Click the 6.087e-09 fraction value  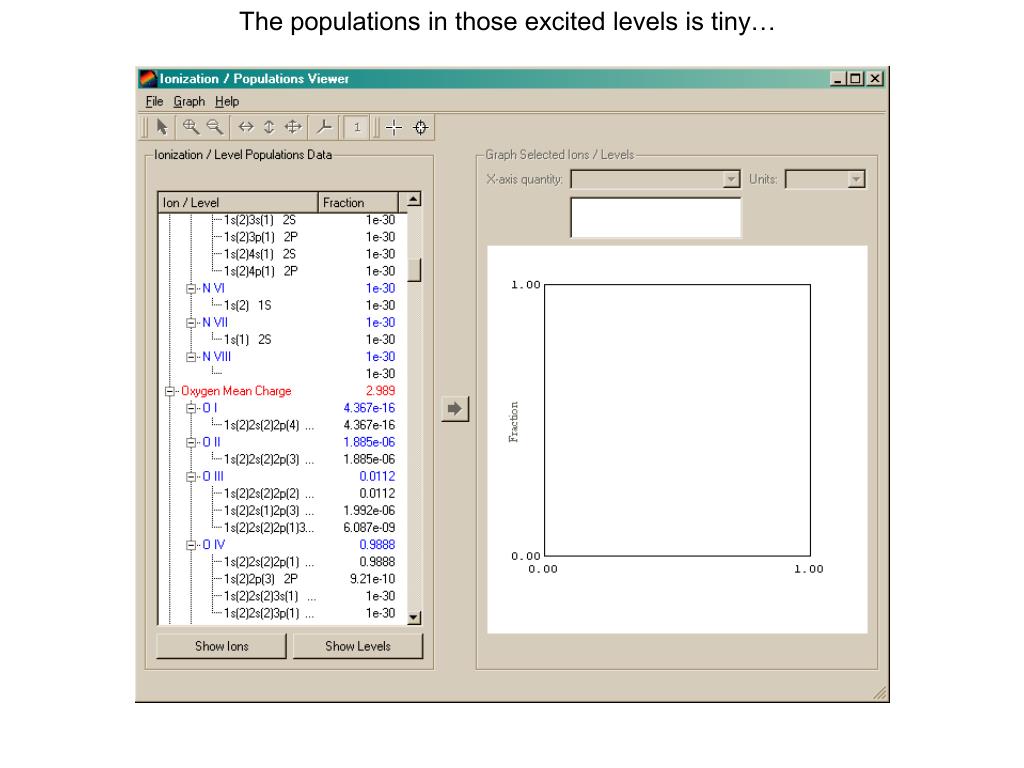tap(369, 528)
